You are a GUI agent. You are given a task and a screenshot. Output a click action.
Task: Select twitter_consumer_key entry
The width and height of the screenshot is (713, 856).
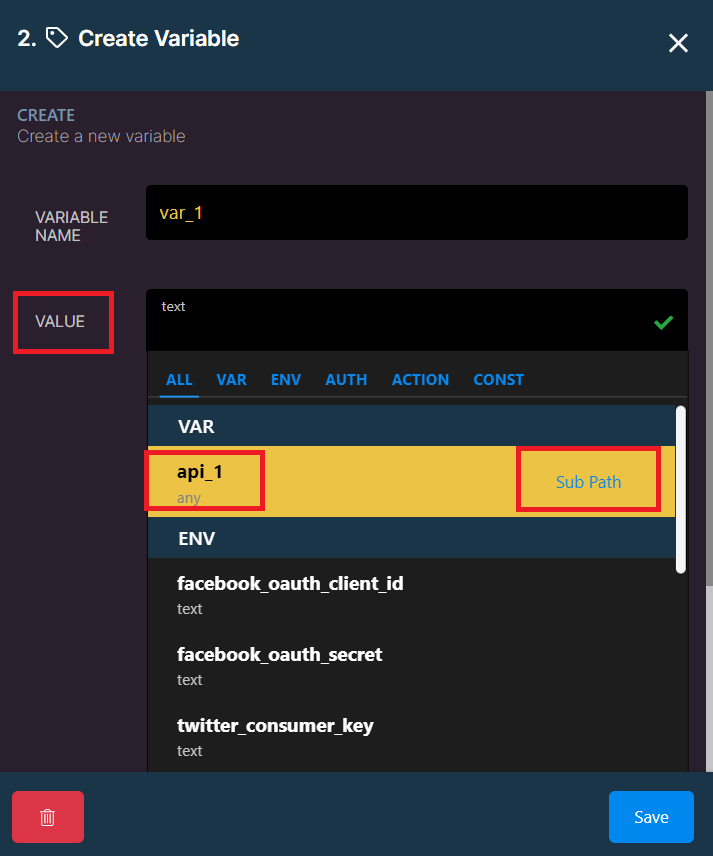click(x=412, y=736)
